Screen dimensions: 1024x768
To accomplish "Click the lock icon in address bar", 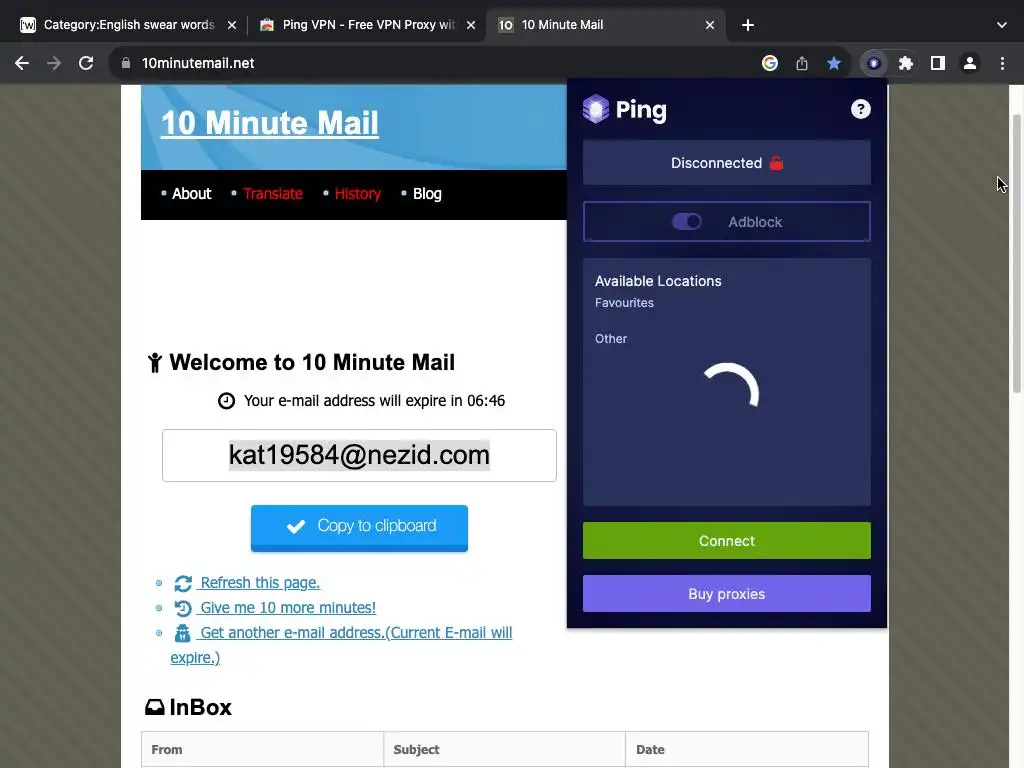I will pos(126,63).
